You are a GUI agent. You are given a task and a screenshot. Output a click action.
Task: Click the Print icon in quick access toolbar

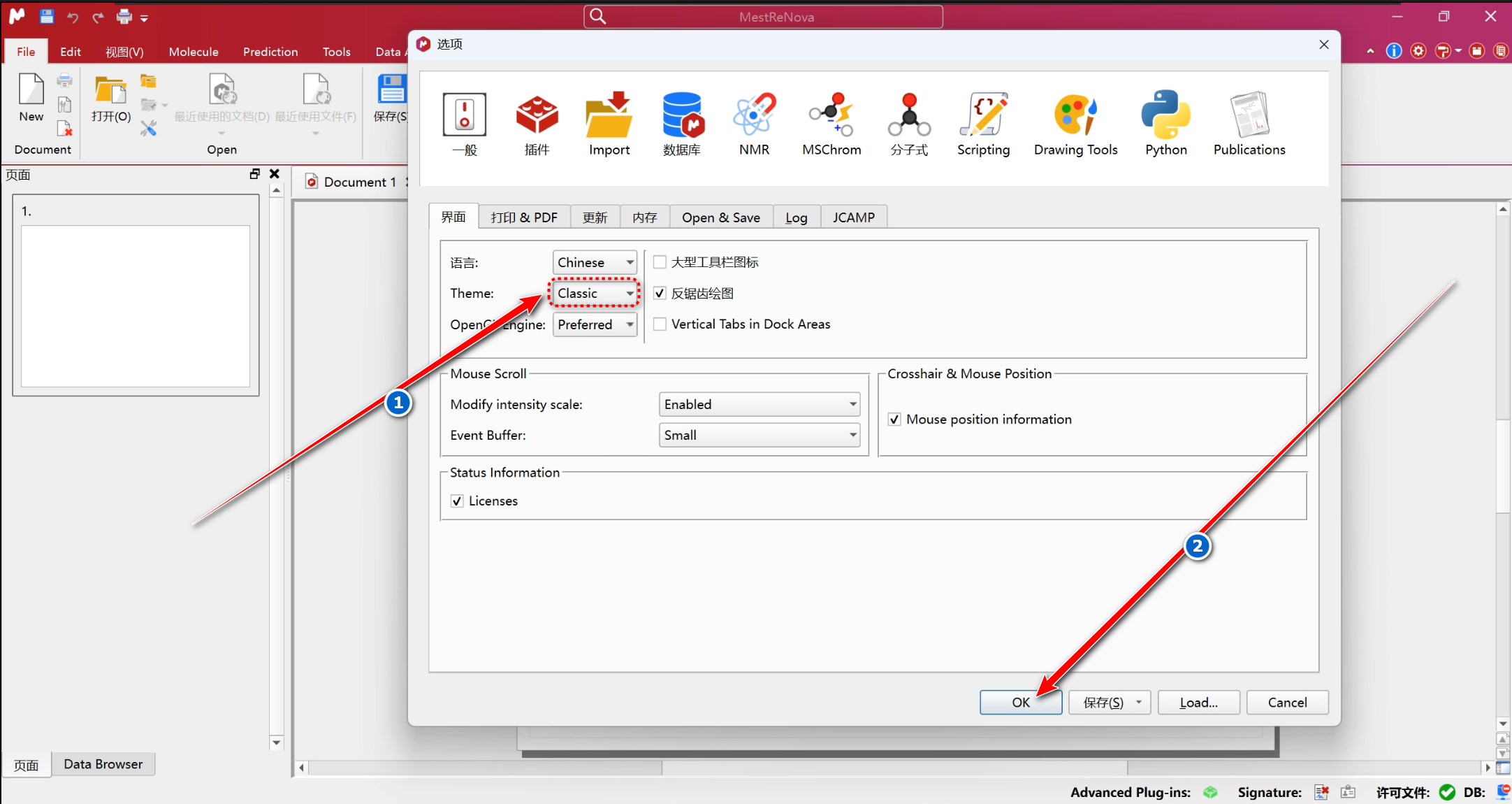click(x=124, y=16)
